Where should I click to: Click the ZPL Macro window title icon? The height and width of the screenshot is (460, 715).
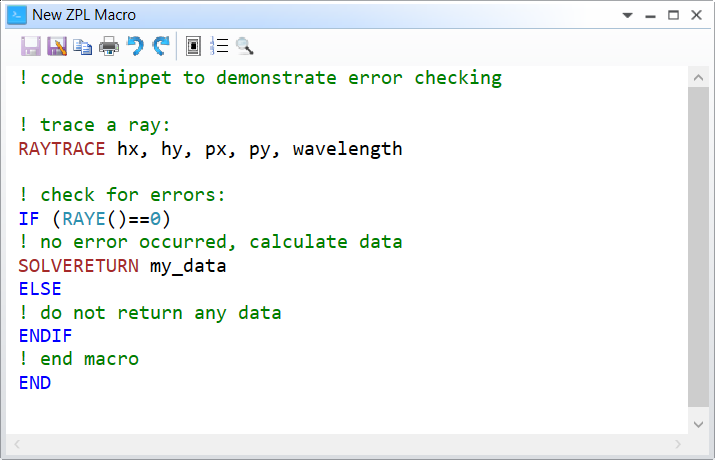[x=17, y=15]
